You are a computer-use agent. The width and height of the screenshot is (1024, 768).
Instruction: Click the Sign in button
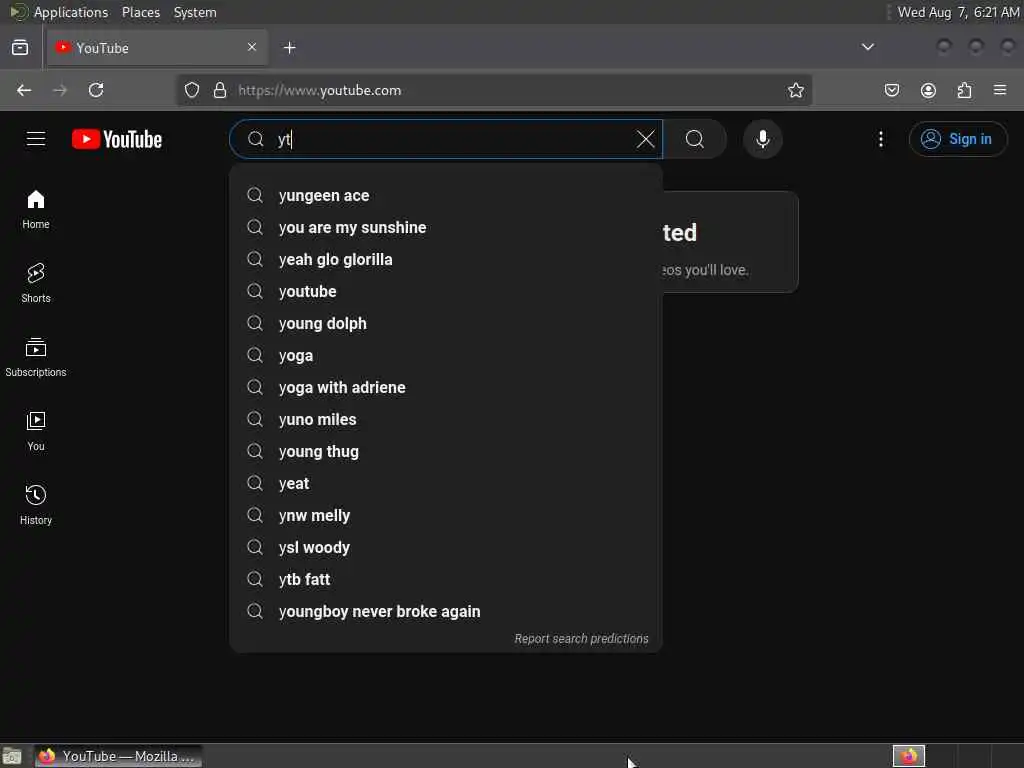pyautogui.click(x=958, y=139)
